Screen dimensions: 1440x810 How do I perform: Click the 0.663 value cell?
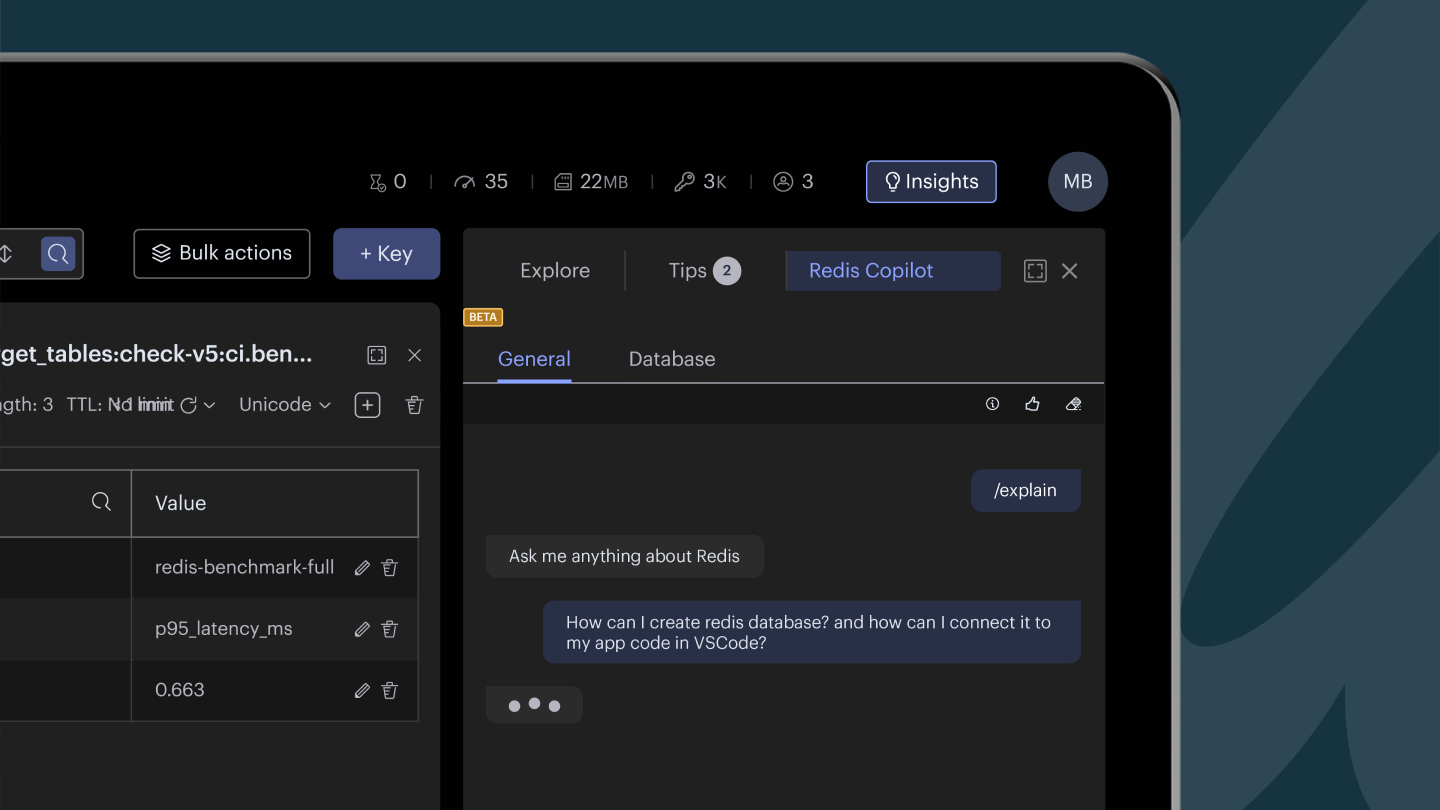(180, 690)
